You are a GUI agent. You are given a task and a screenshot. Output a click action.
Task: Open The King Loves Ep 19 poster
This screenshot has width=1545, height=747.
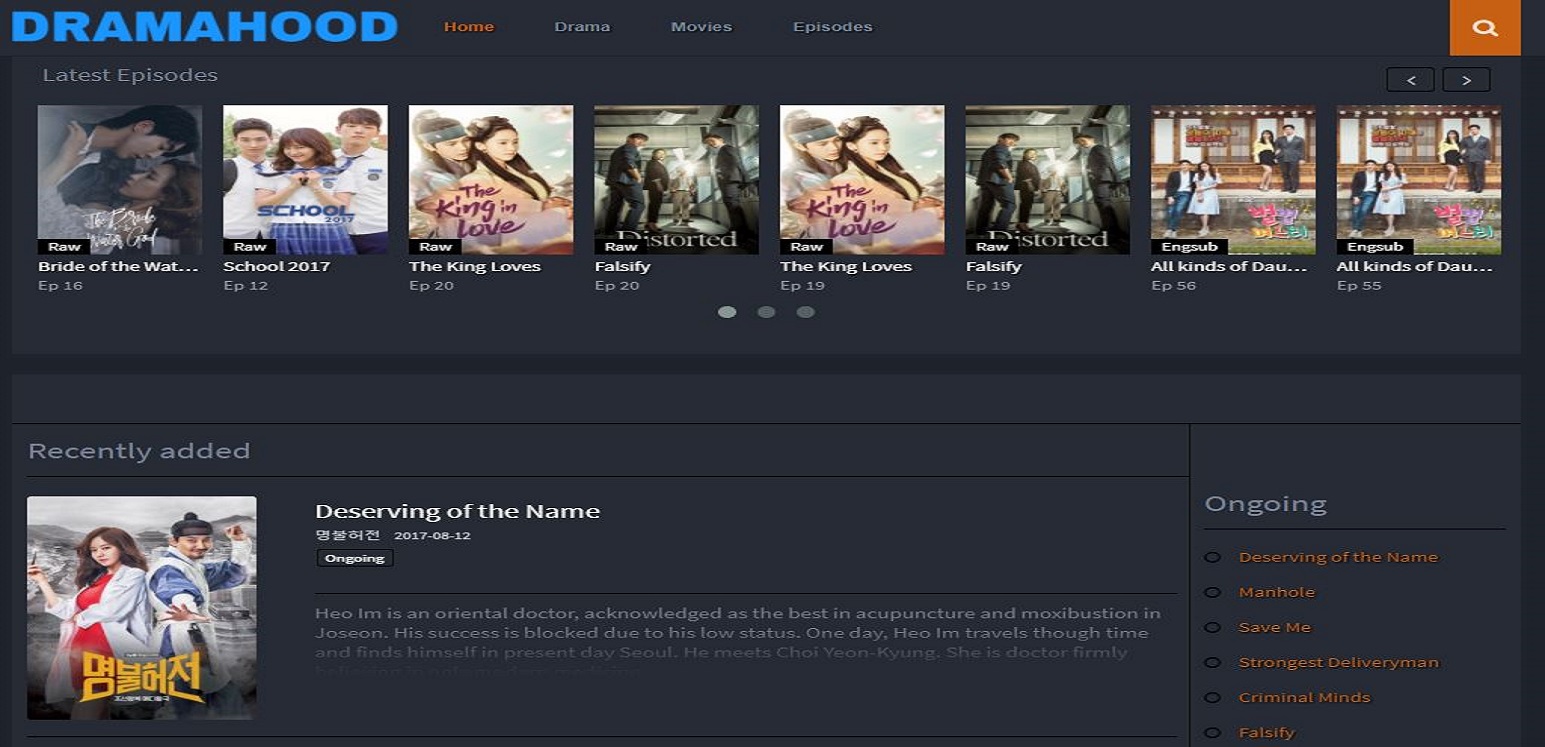pyautogui.click(x=862, y=180)
